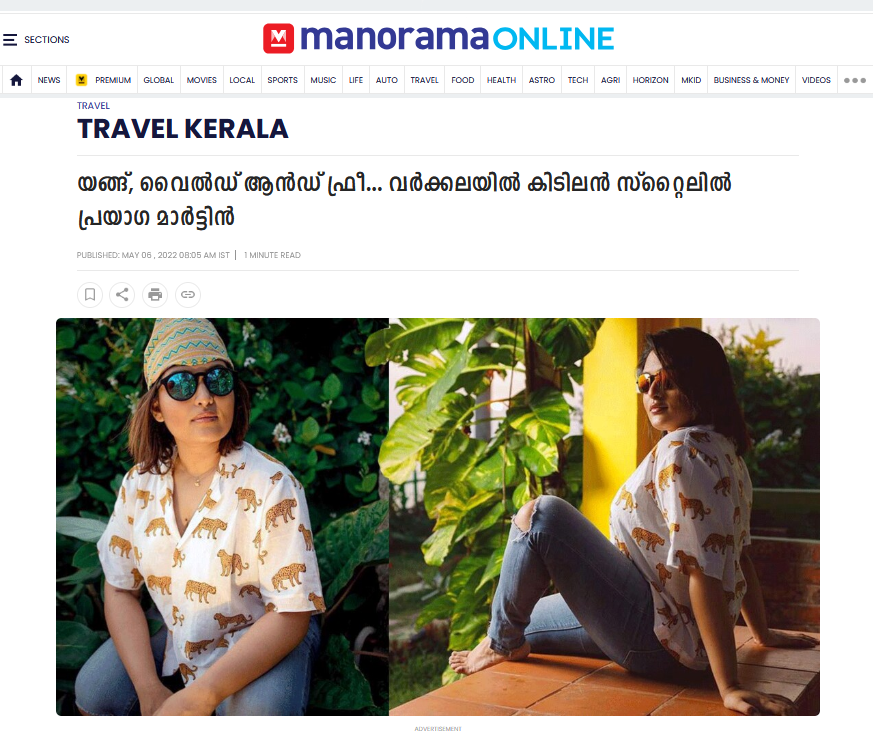The width and height of the screenshot is (873, 731).
Task: Click the Manorama Online logo
Action: 438,38
